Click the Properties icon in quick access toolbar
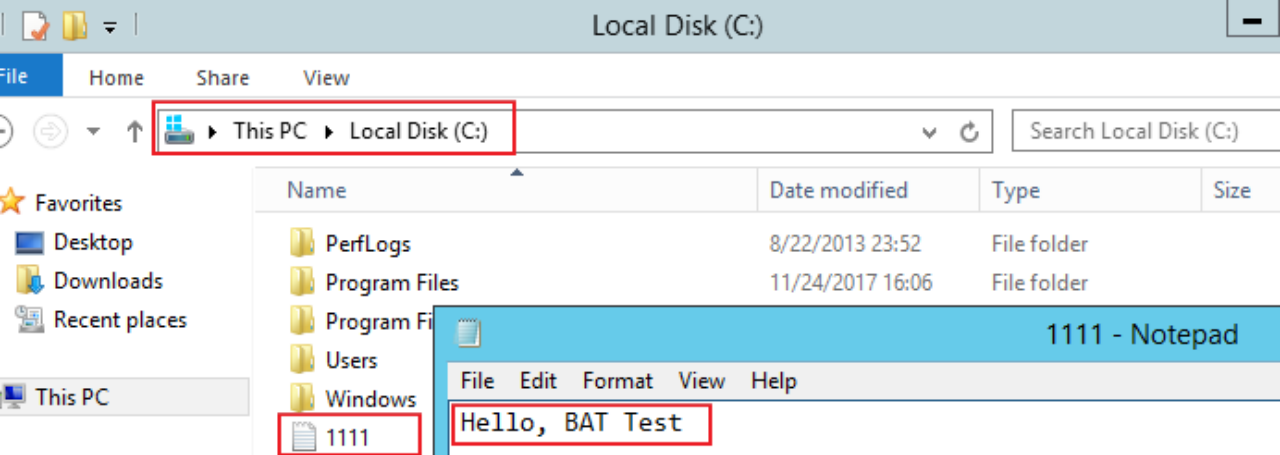 35,25
